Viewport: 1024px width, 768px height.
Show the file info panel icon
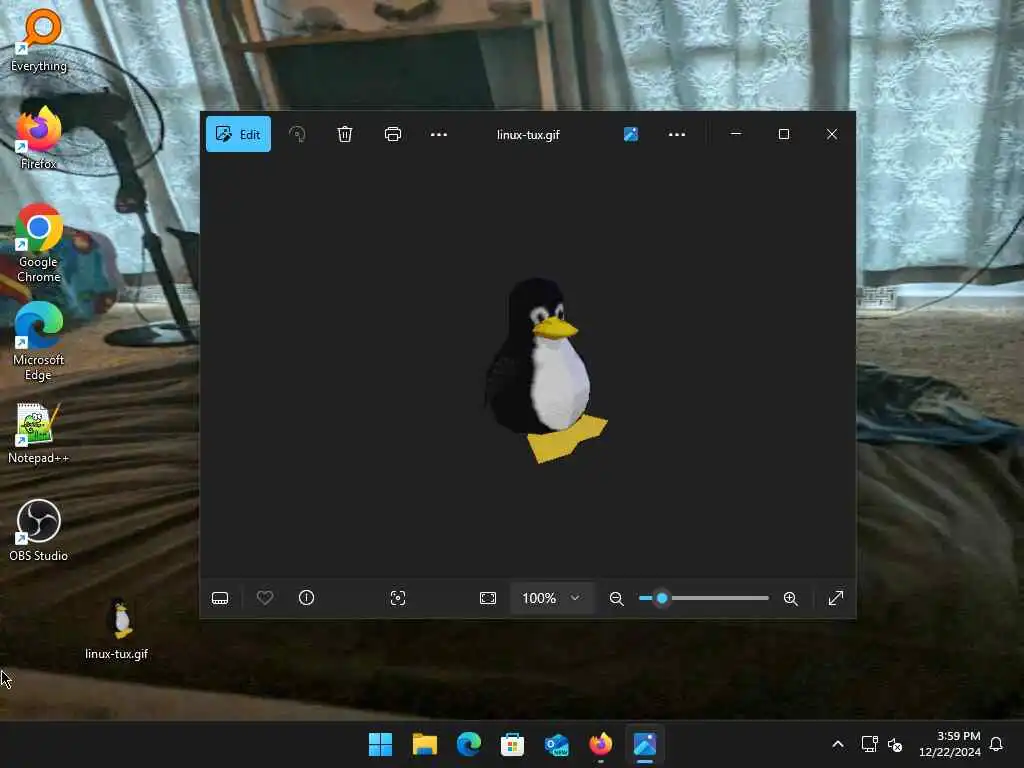(x=306, y=598)
